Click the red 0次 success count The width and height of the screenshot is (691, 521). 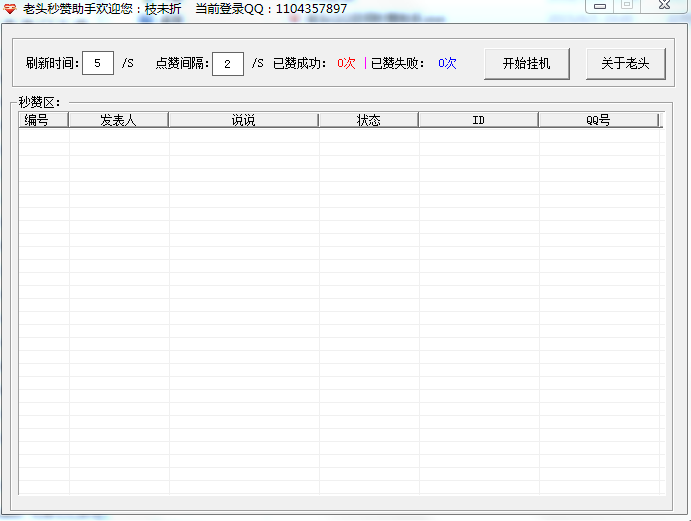coord(346,63)
